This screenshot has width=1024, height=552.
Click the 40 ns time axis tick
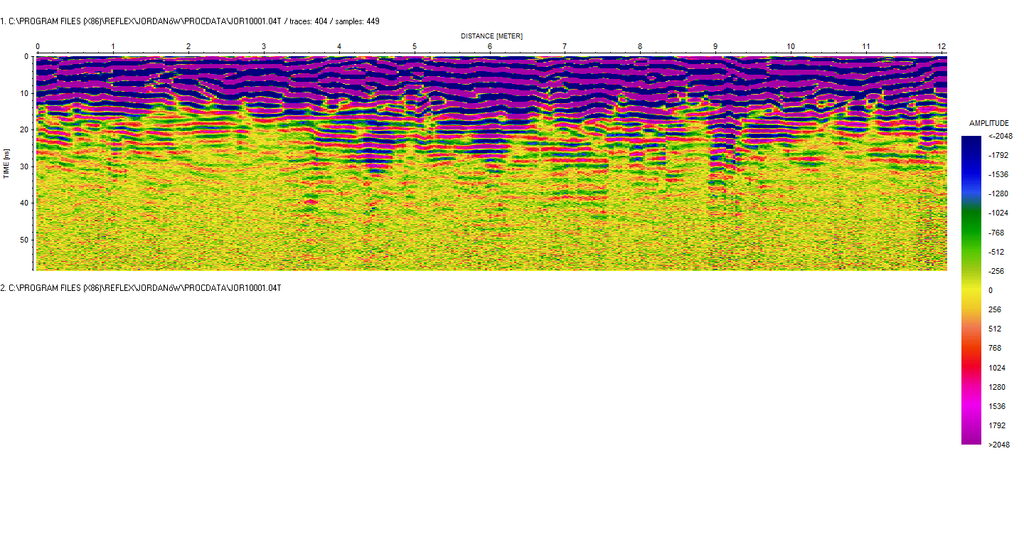(x=25, y=203)
